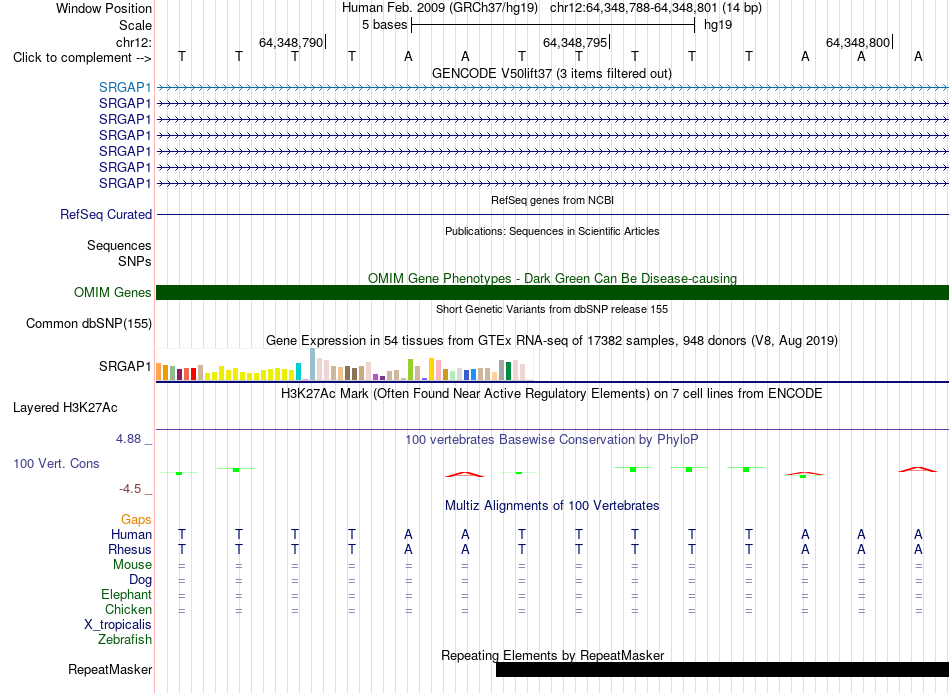Open '100 vertebrates Basewise Conservation by PhyloP' title
The image size is (950, 693).
552,440
